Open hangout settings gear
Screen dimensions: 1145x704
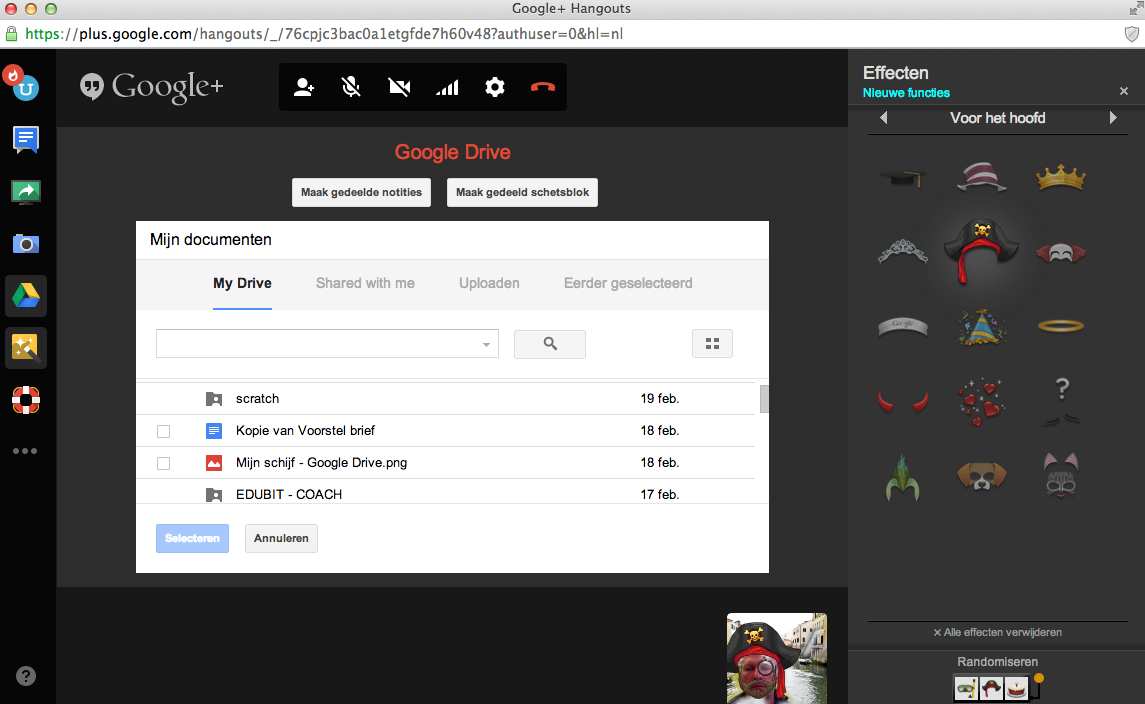coord(494,88)
